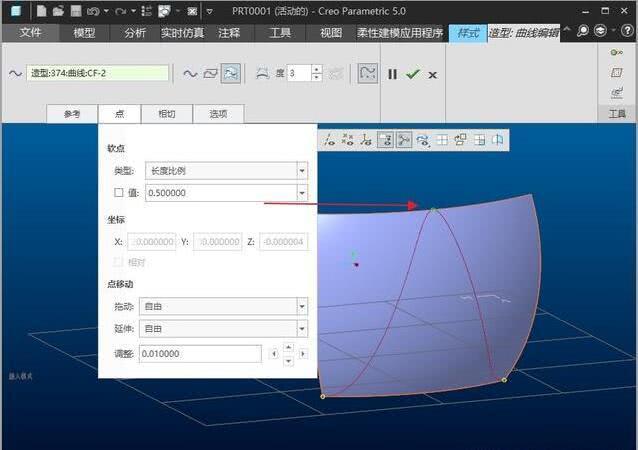Screen dimensions: 638x450
Task: Click the Redo arrow icon
Action: point(121,11)
